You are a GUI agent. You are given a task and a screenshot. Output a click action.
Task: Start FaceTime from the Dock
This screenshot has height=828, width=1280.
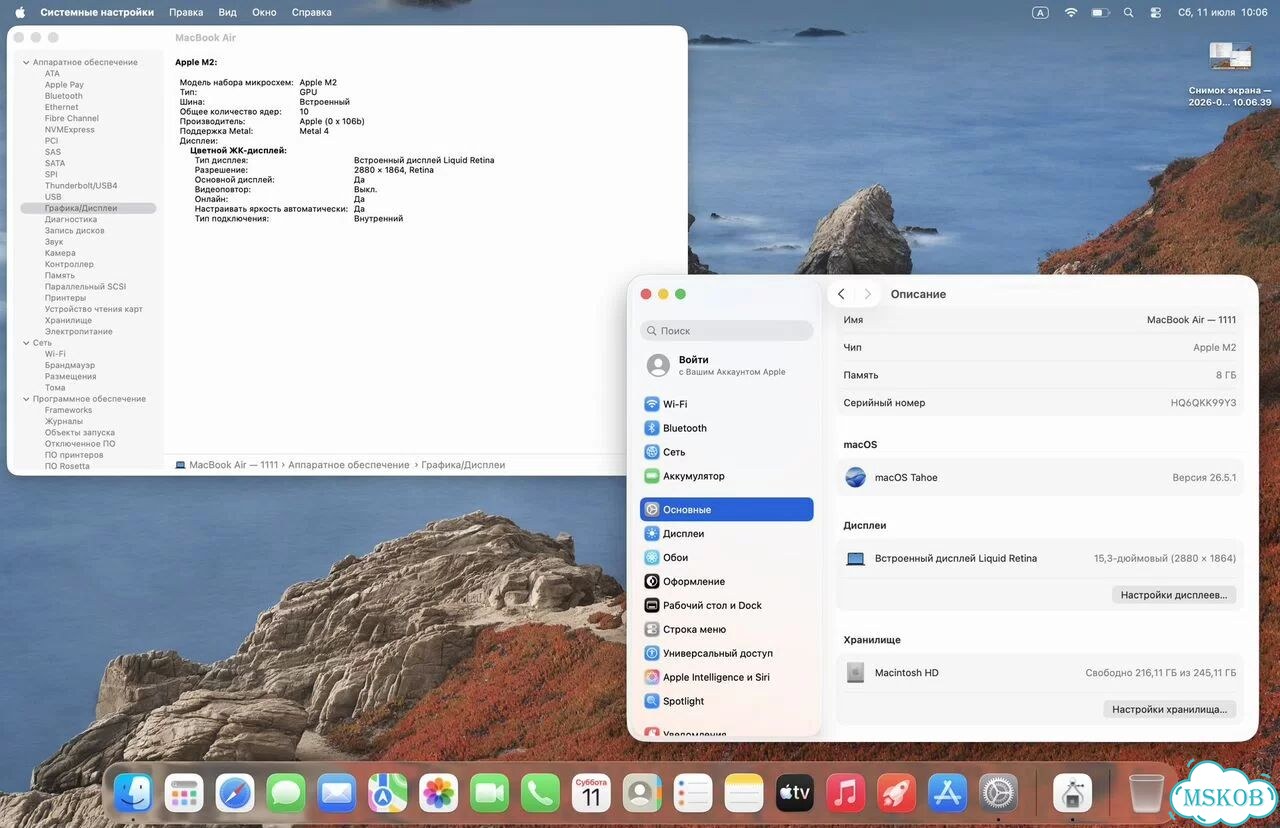490,794
